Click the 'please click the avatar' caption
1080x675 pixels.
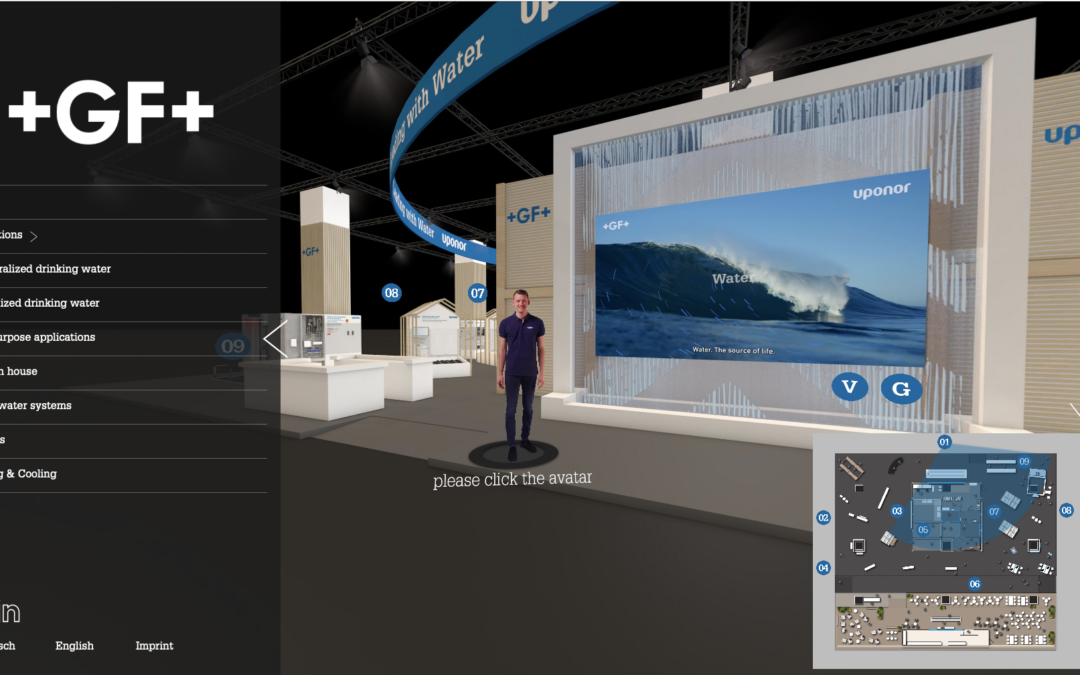point(512,479)
